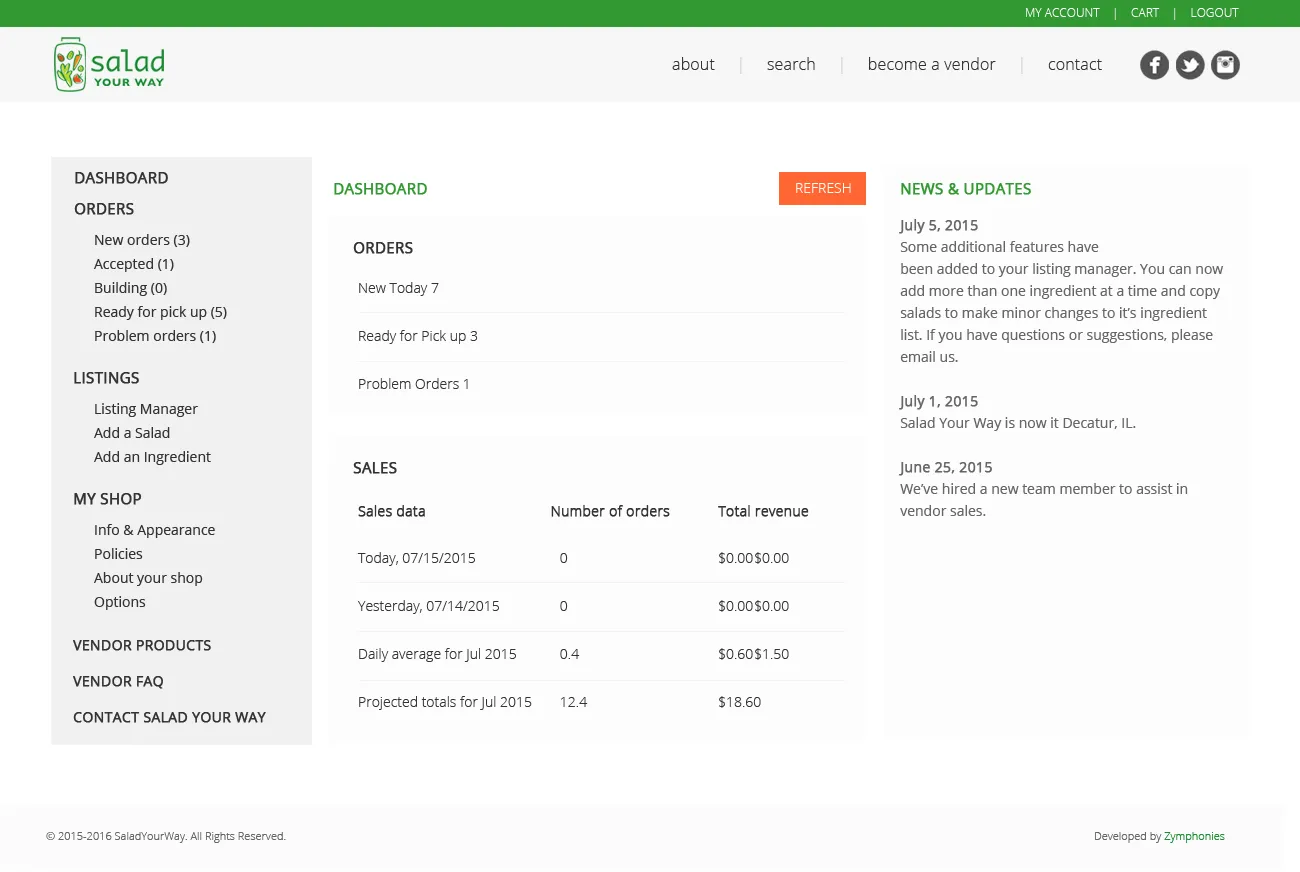Click the orange Refresh button
The width and height of the screenshot is (1300, 872).
pyautogui.click(x=822, y=188)
